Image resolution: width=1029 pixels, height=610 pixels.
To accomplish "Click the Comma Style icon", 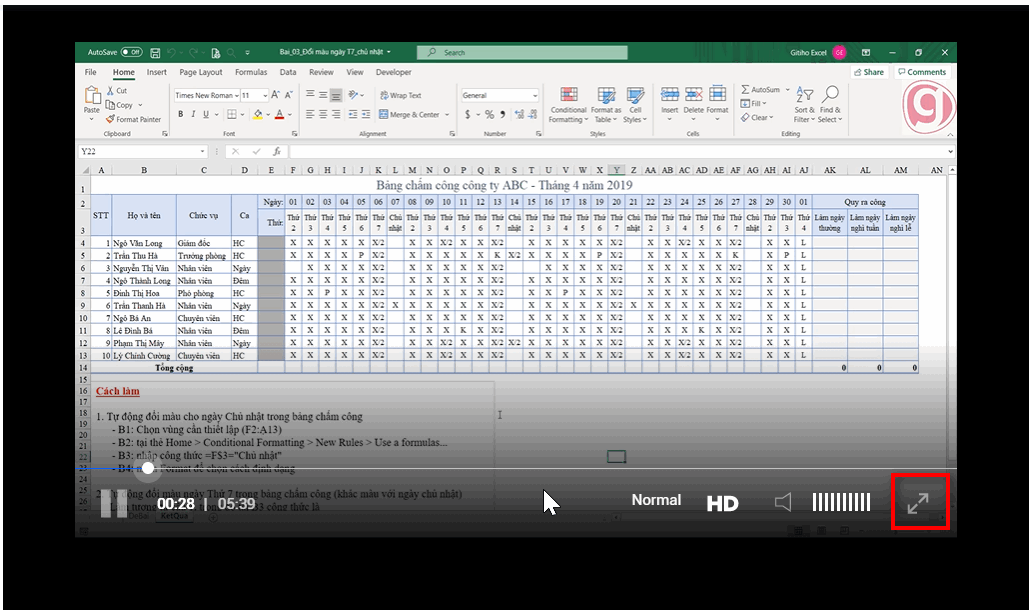I will pos(503,114).
